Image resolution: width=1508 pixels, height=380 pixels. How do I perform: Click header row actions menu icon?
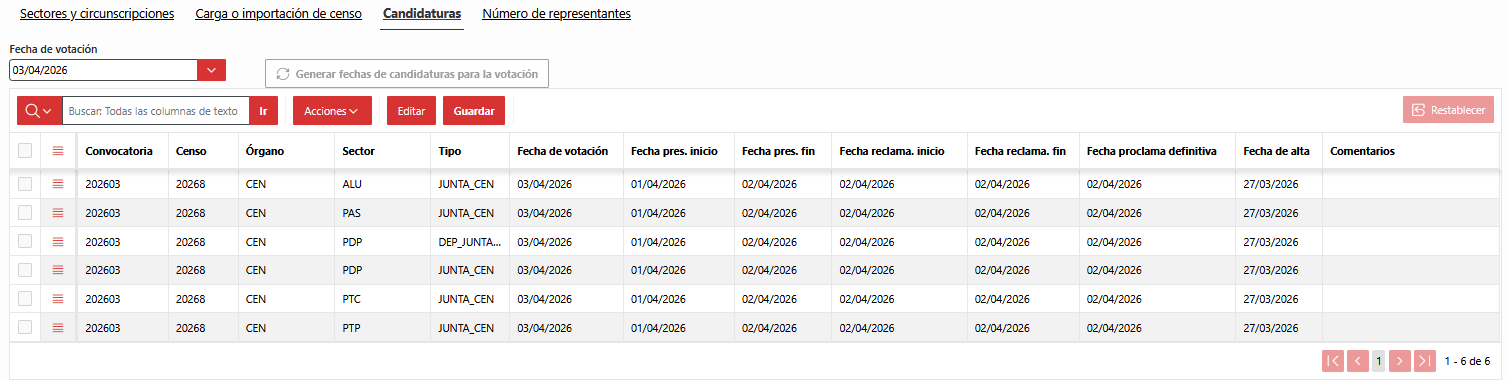tap(58, 151)
